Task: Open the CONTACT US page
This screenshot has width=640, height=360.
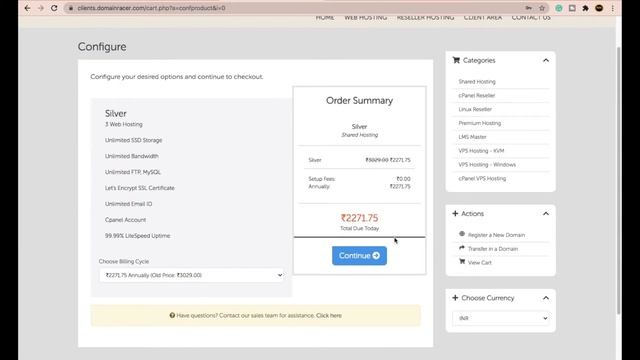Action: [x=531, y=18]
